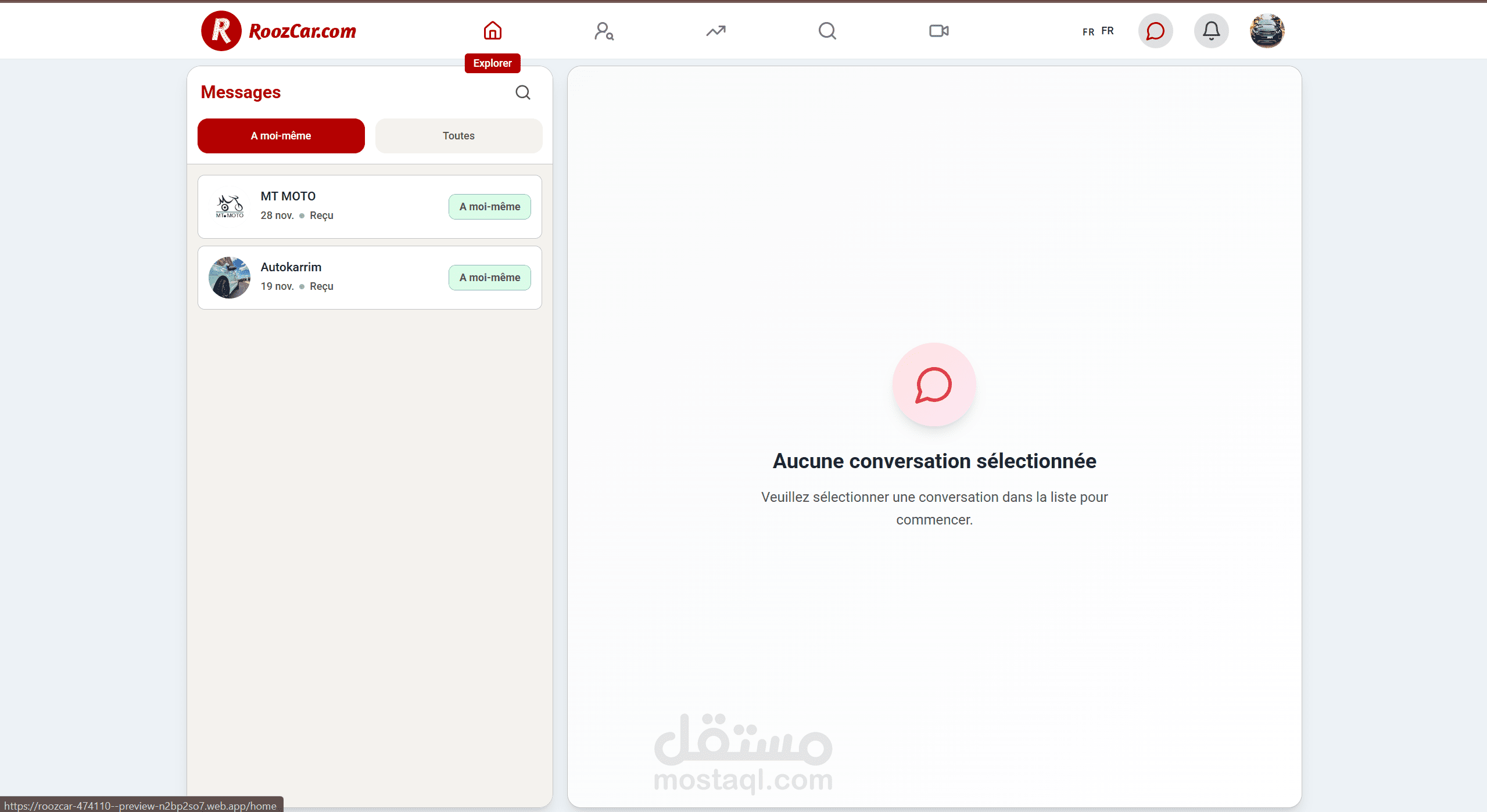Switch to the A moi-même tab
The image size is (1487, 812).
(x=281, y=136)
